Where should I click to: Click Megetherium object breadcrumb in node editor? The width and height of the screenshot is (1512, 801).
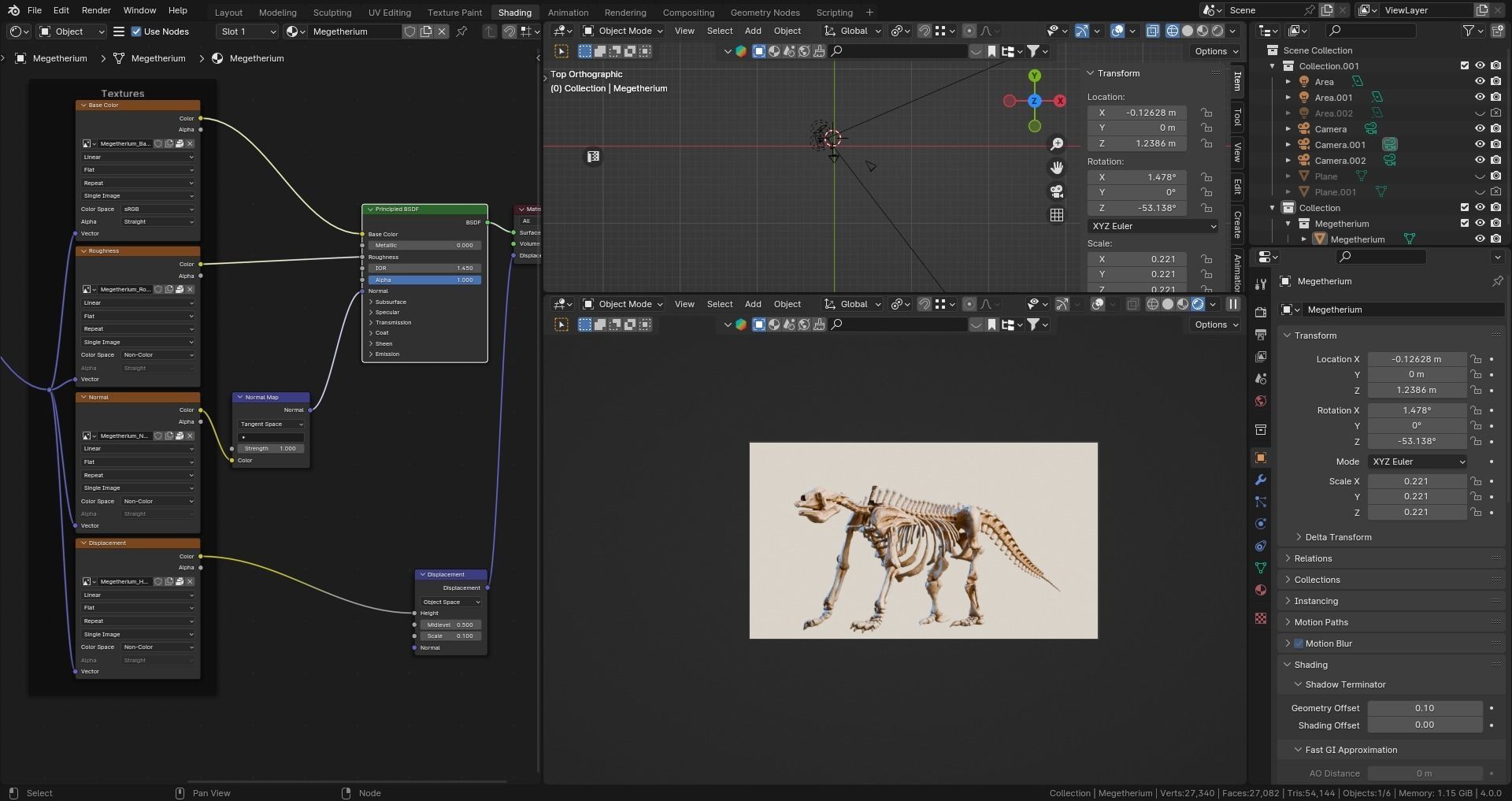pos(52,58)
